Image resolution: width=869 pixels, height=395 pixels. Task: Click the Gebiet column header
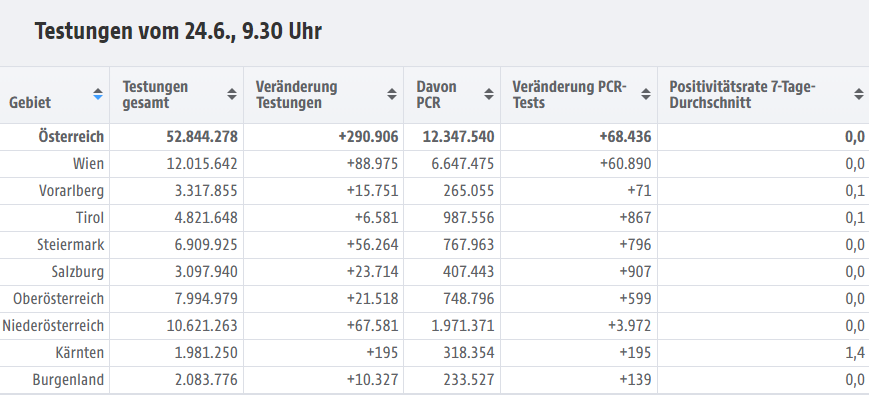[30, 102]
